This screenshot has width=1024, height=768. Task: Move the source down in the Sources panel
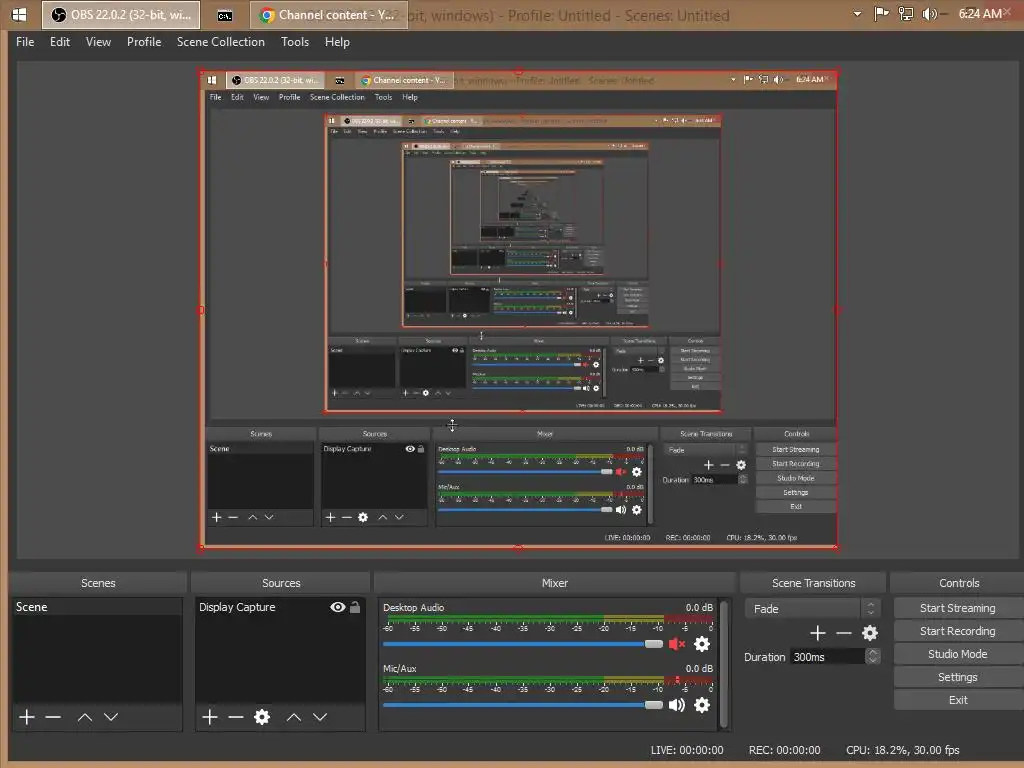click(x=320, y=717)
